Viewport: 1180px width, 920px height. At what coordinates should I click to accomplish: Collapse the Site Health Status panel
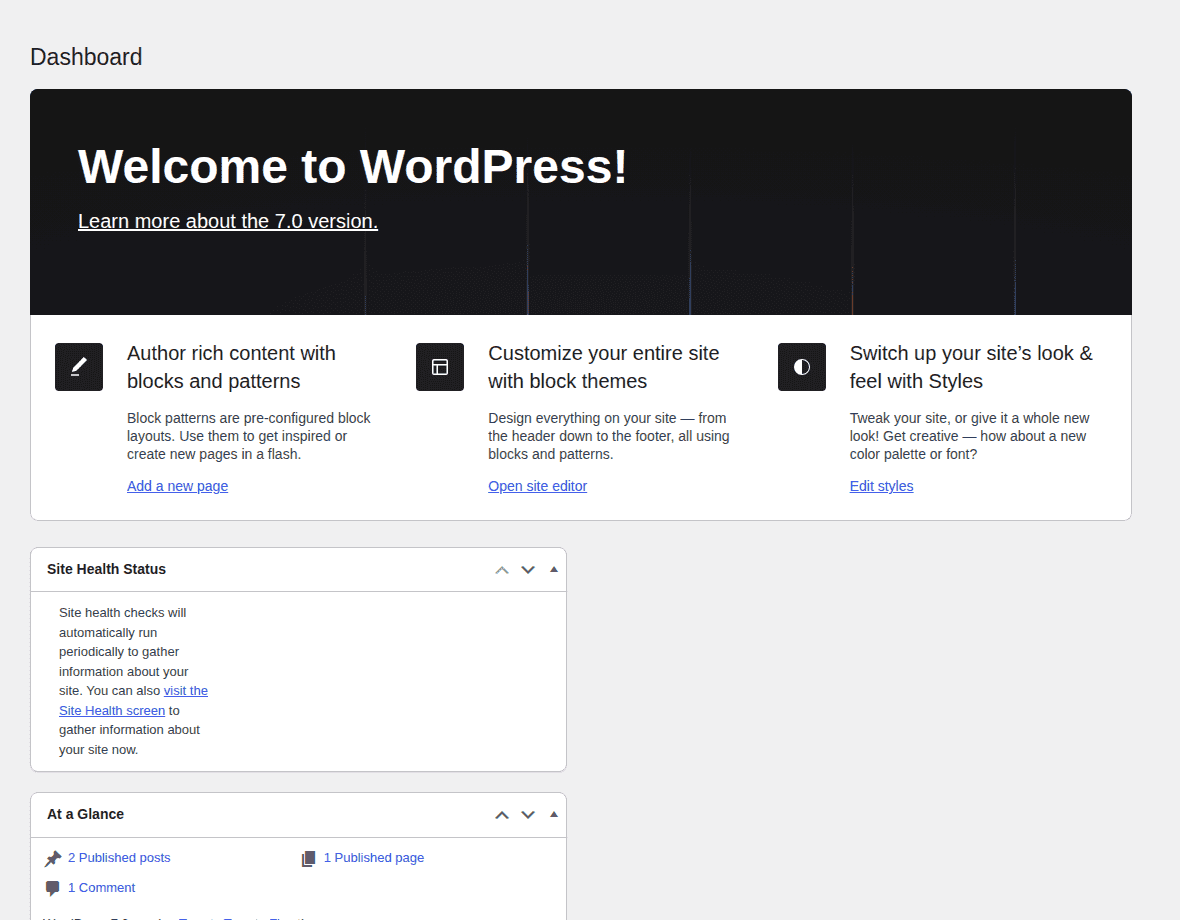point(554,569)
